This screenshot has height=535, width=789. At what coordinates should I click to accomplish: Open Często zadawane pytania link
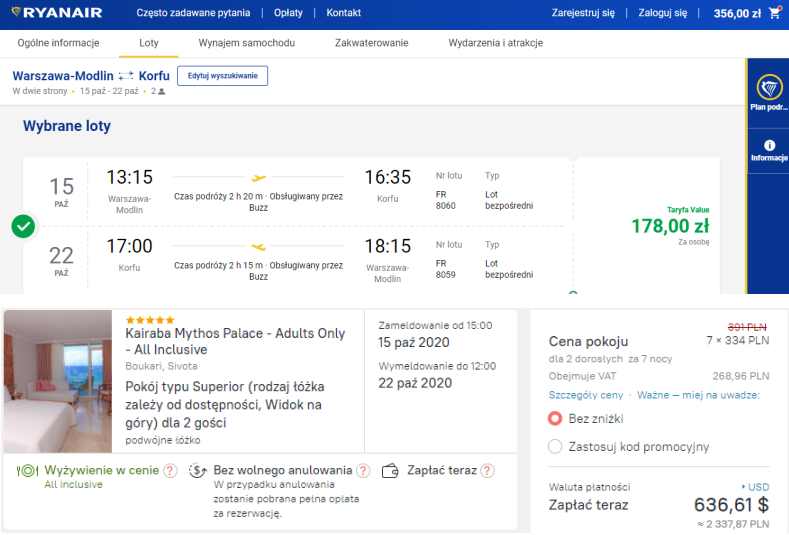tap(192, 14)
